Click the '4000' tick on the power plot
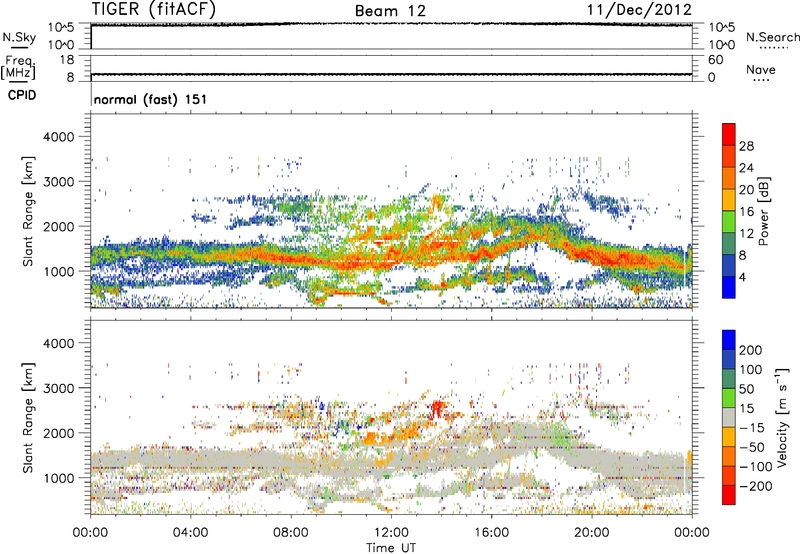 [x=58, y=137]
